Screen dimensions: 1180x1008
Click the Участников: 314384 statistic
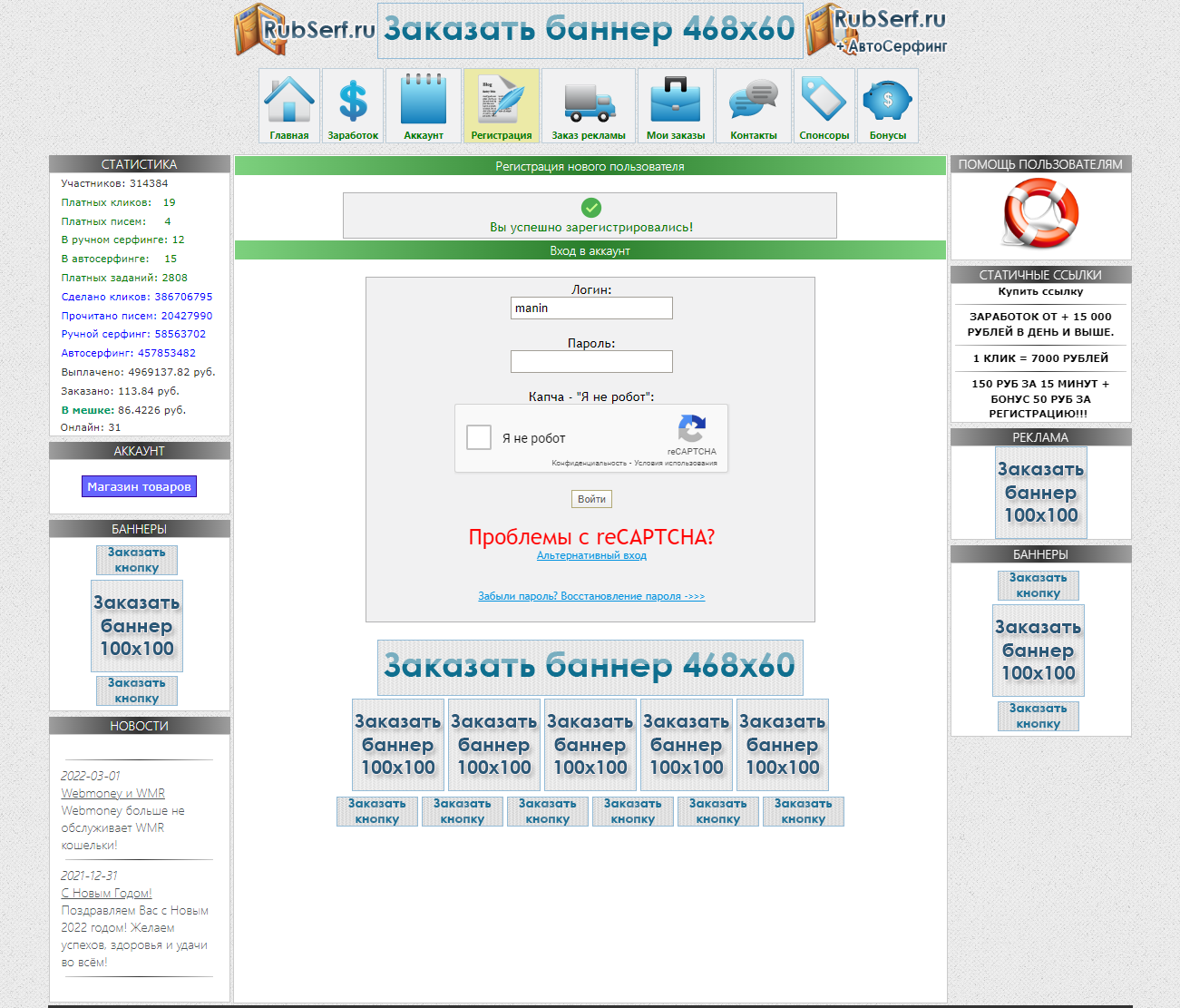[x=114, y=183]
